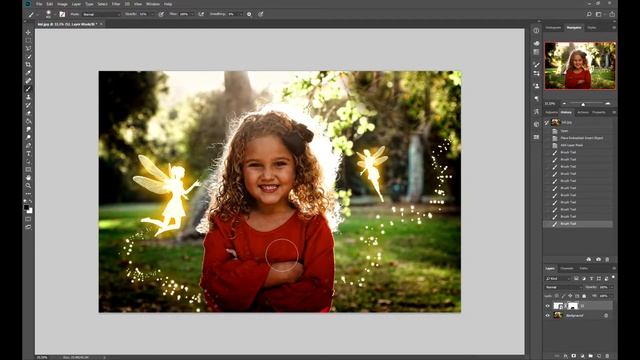Screen dimensions: 640x360
Task: Click the Navigator preview thumbnail
Action: tap(580, 65)
